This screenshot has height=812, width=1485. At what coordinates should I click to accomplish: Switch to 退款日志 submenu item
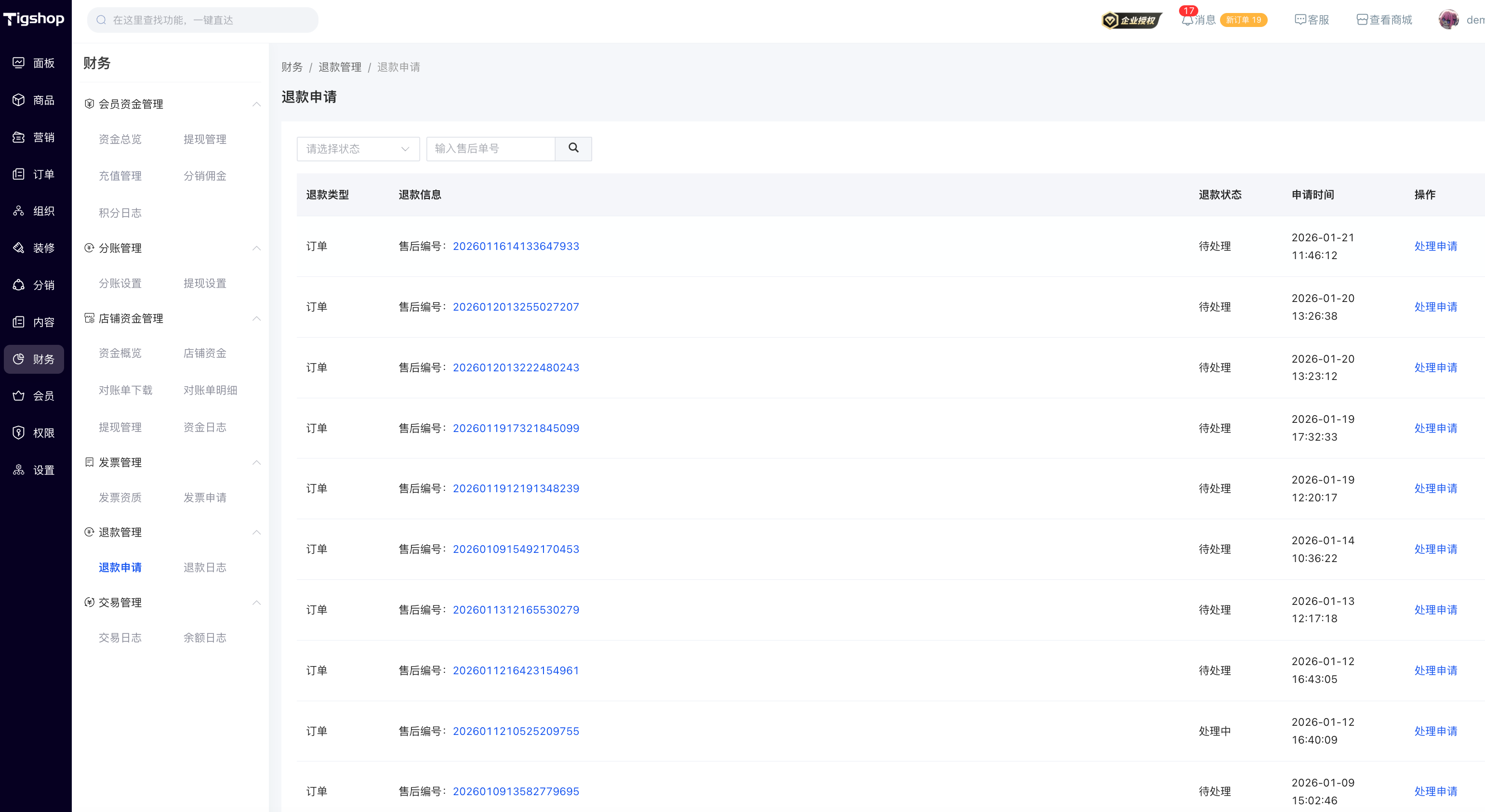(x=205, y=568)
